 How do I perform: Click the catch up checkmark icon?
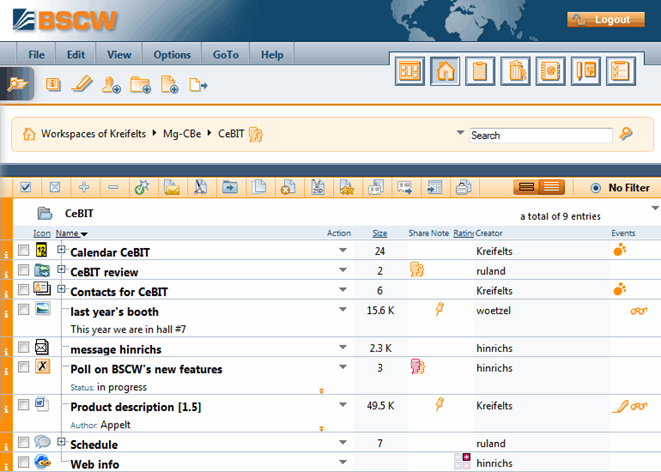[142, 187]
